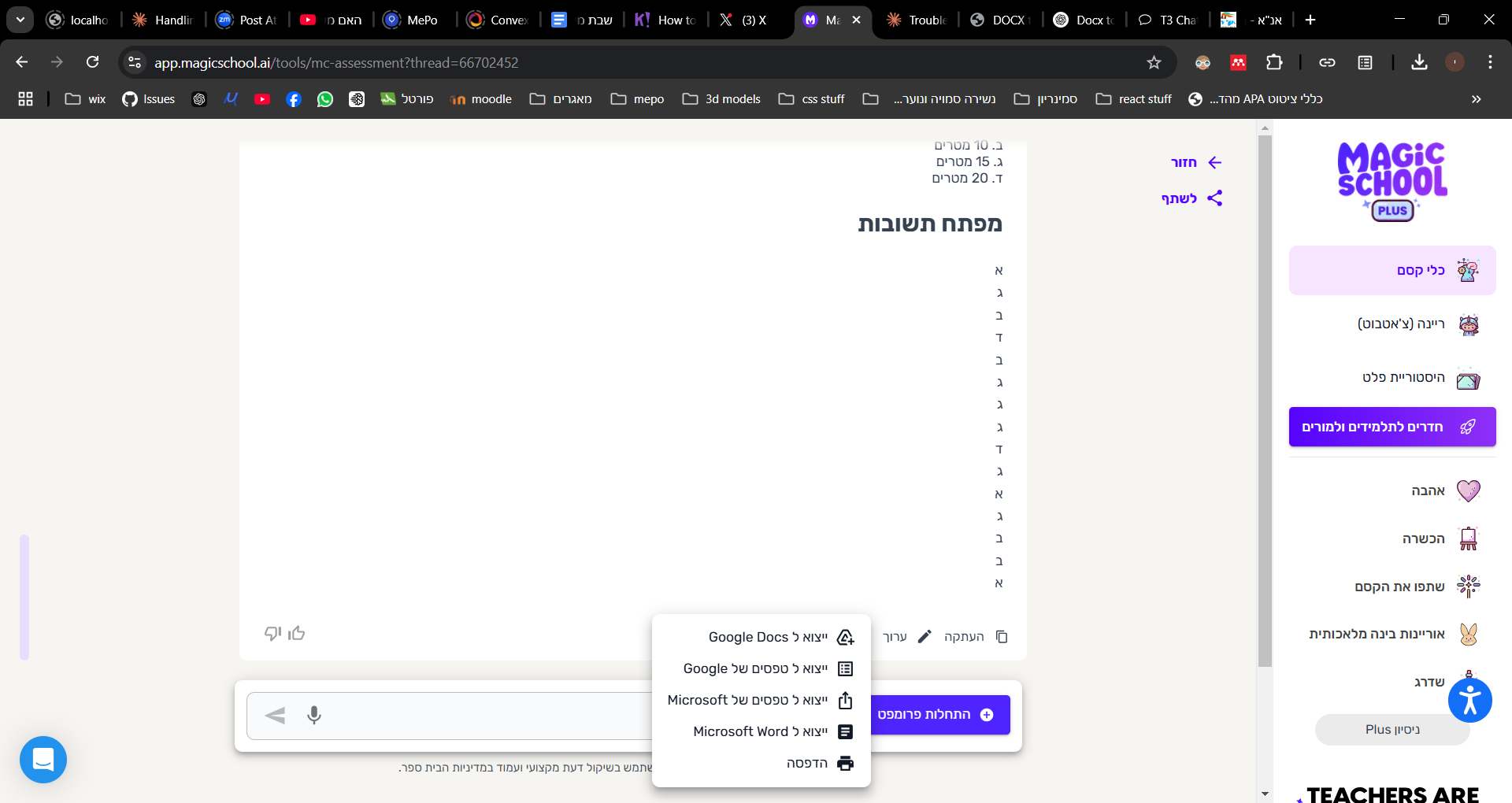The height and width of the screenshot is (803, 1512).
Task: Navigate back in browser history
Action: pyautogui.click(x=21, y=62)
